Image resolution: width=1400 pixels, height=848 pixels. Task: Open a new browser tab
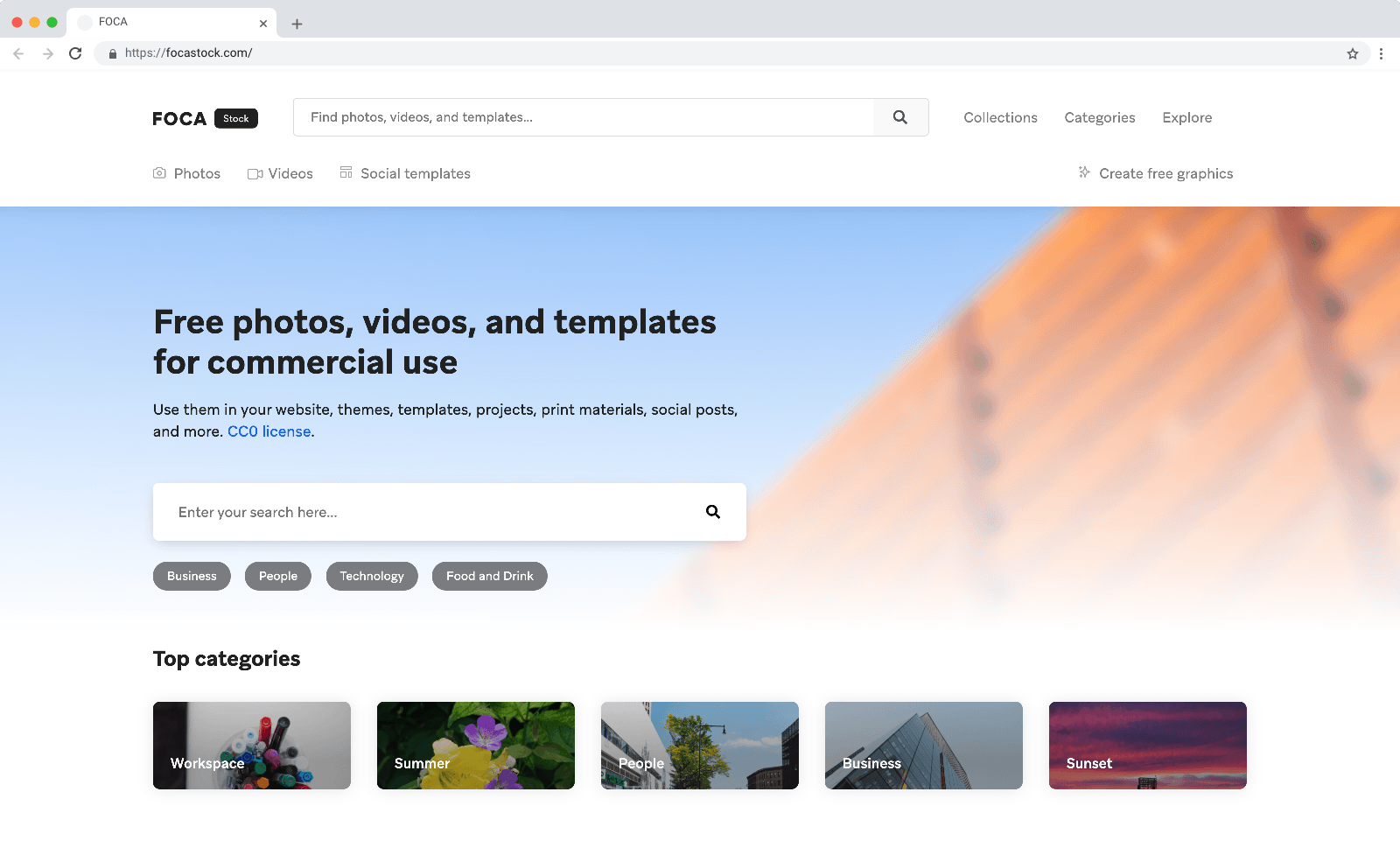(297, 24)
